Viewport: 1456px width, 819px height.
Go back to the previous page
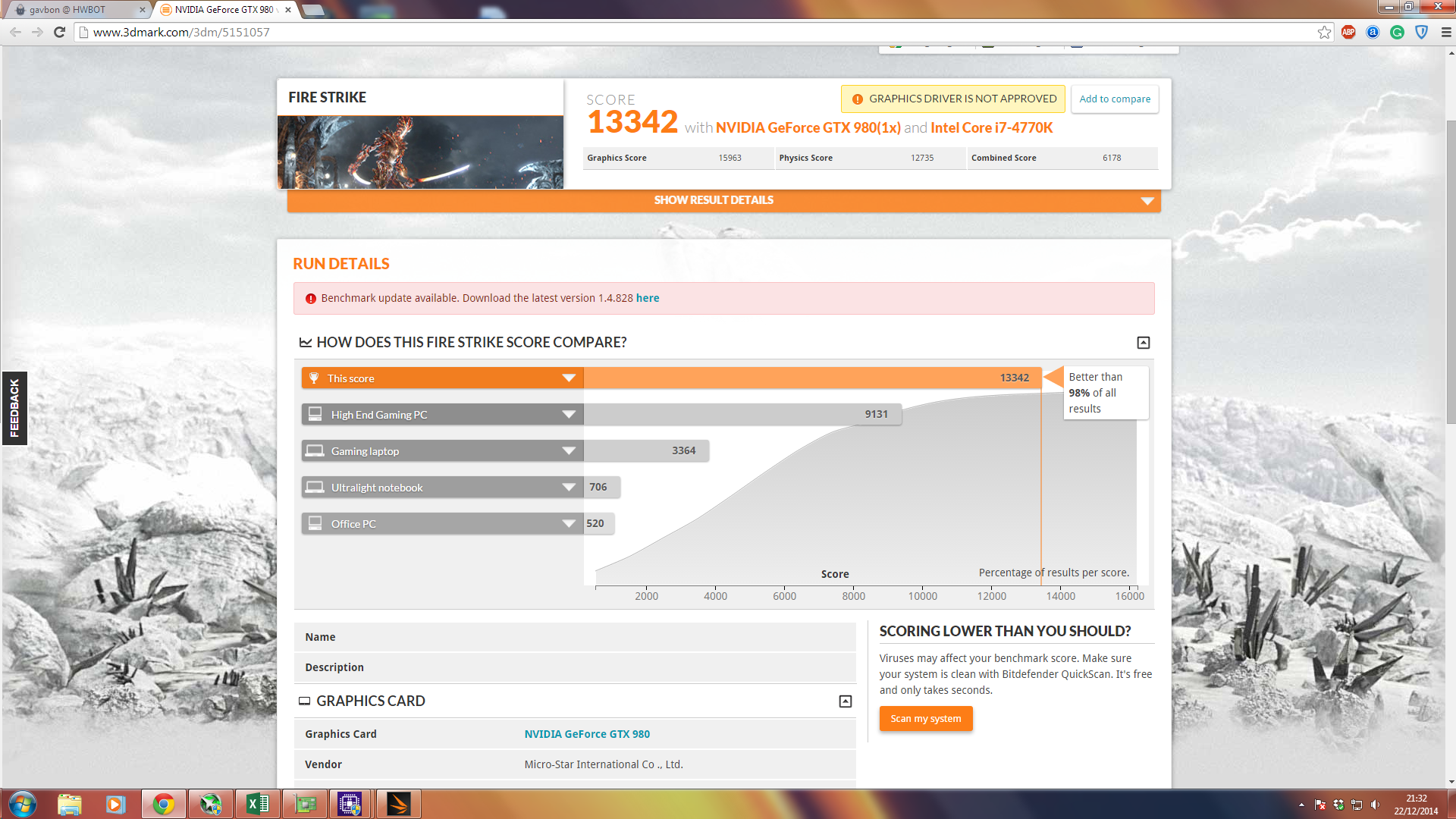tap(15, 32)
